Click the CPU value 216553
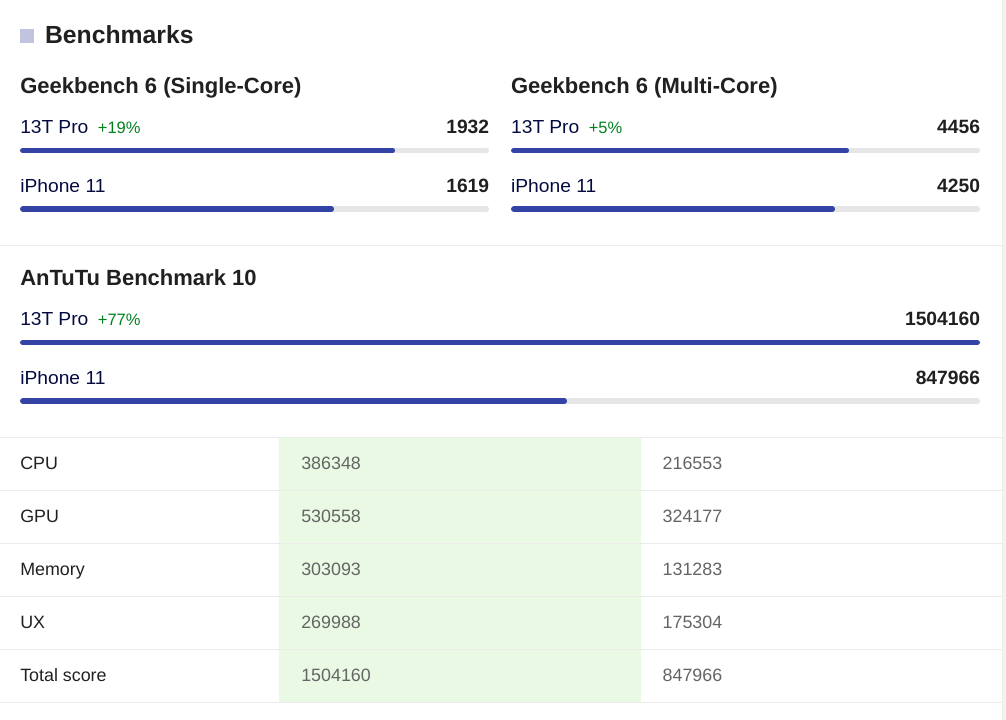The image size is (1006, 720). pyautogui.click(x=692, y=463)
